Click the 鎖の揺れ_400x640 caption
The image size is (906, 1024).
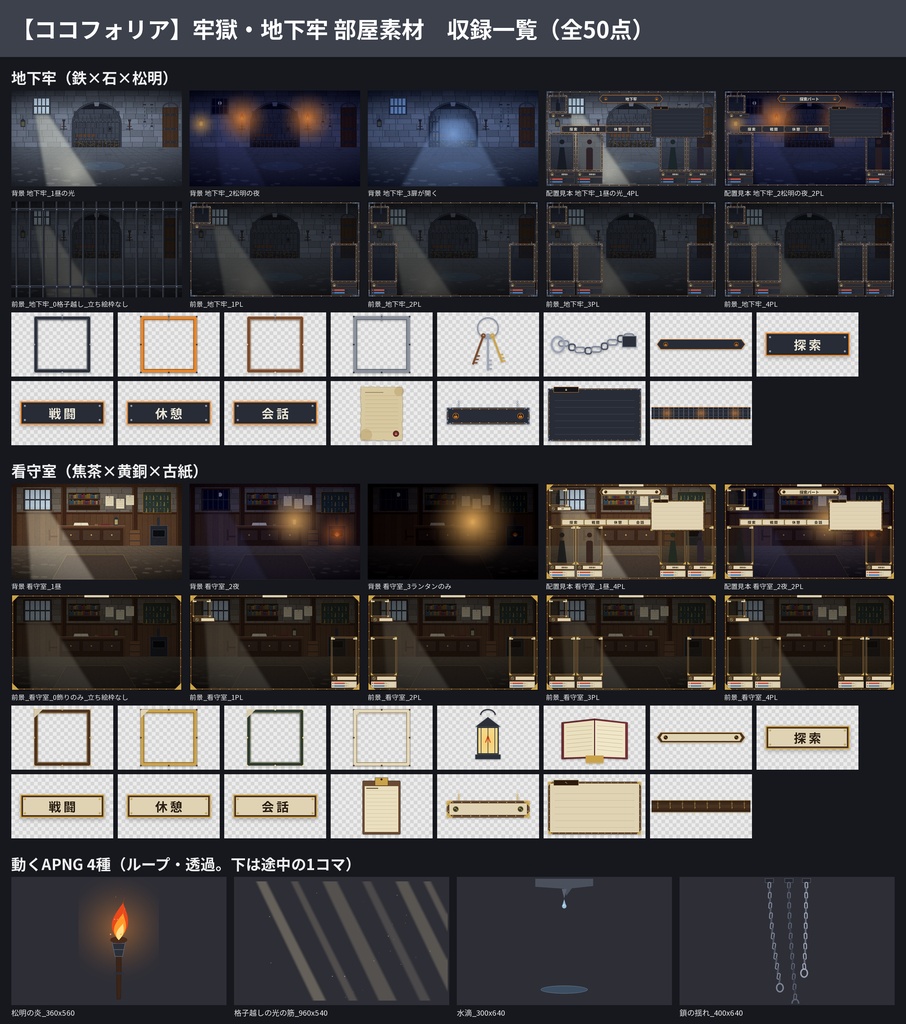tap(711, 1014)
